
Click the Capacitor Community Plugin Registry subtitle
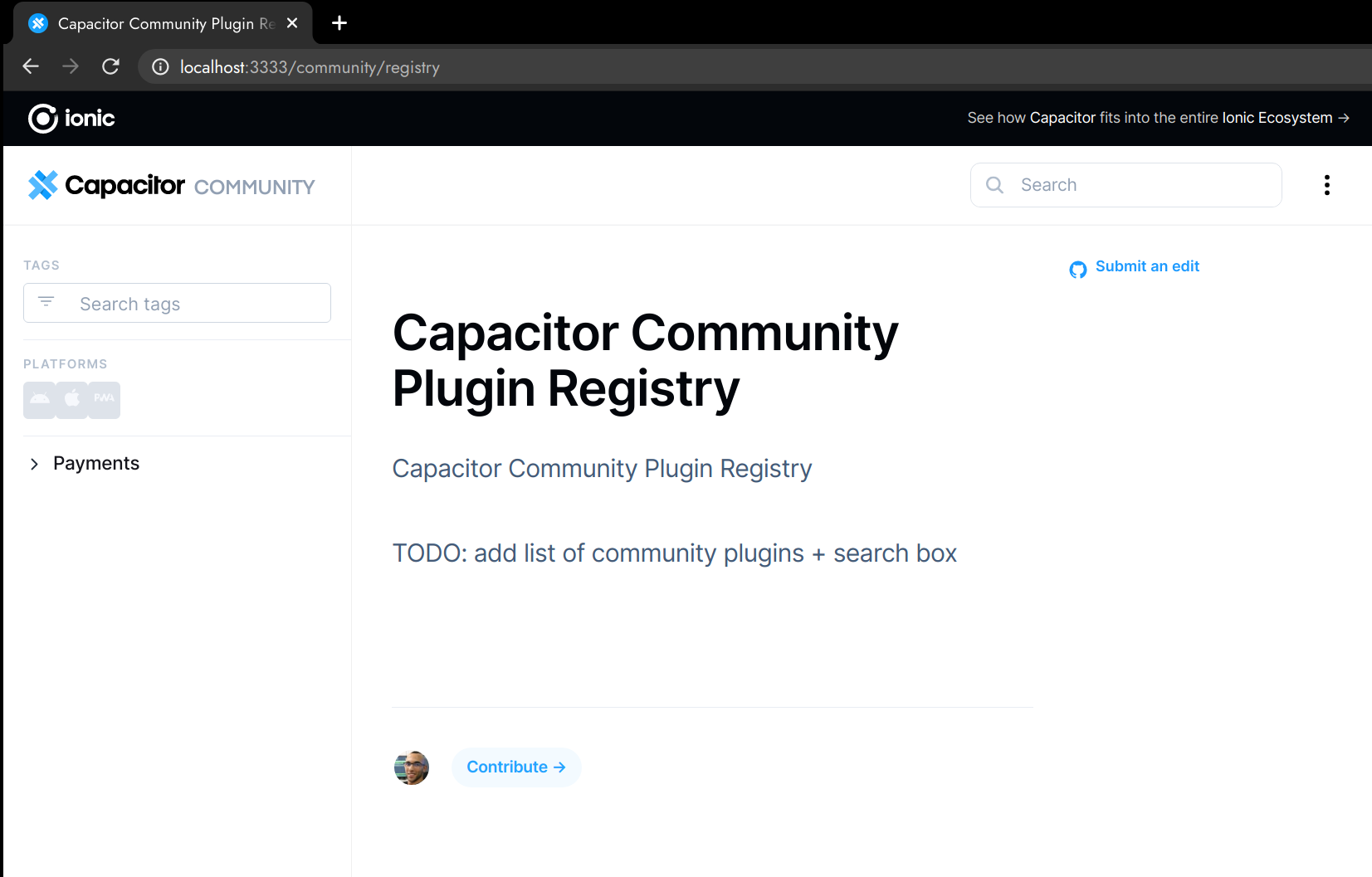point(602,469)
